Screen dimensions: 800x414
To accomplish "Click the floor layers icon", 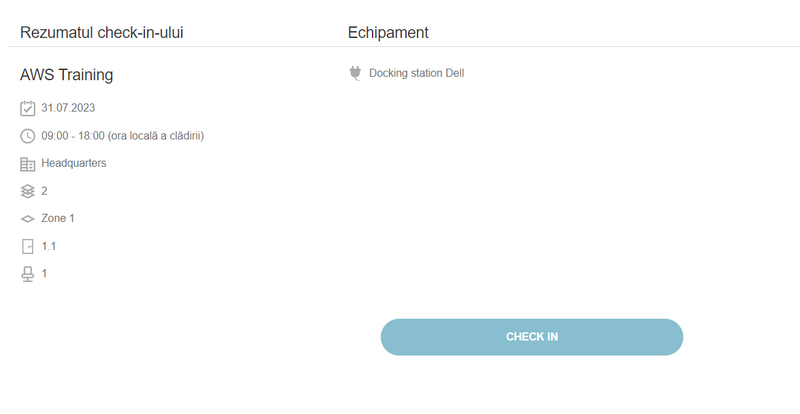I will coord(28,191).
